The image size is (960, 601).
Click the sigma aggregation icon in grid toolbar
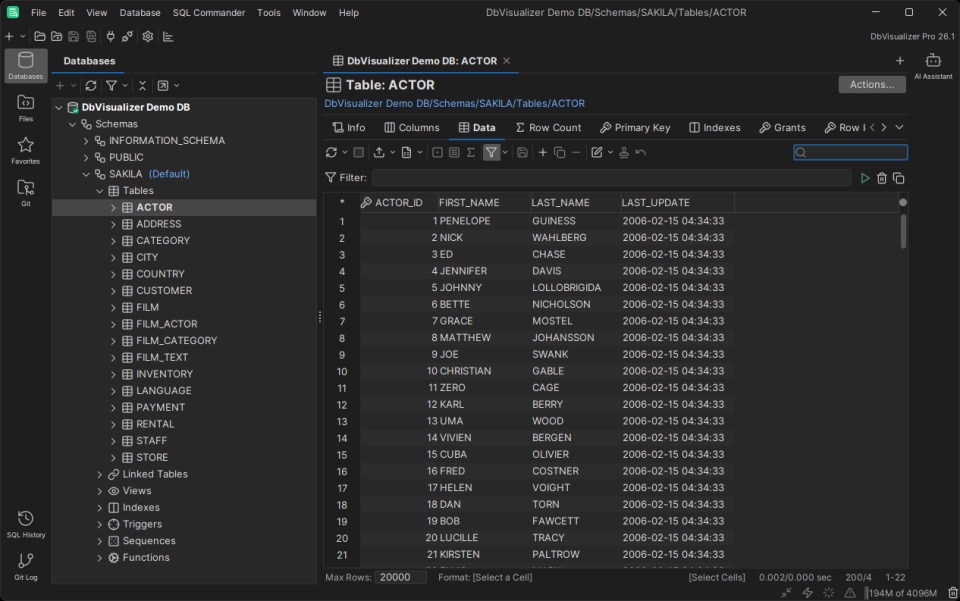[471, 152]
